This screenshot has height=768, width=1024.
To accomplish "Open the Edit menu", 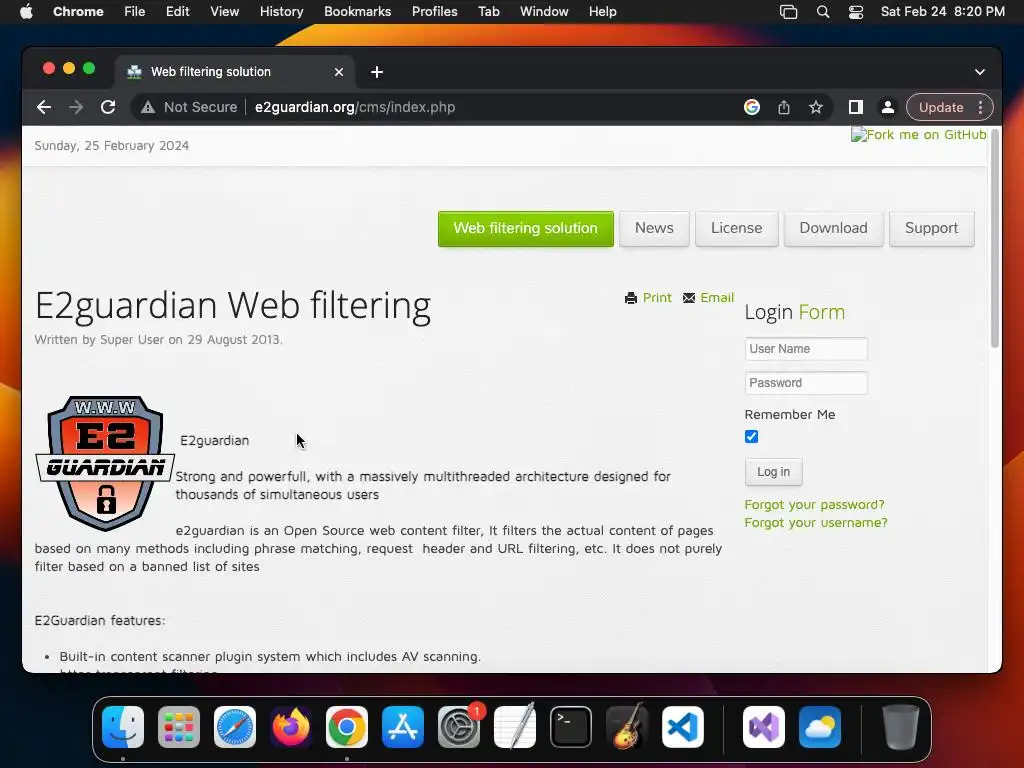I will click(x=177, y=12).
